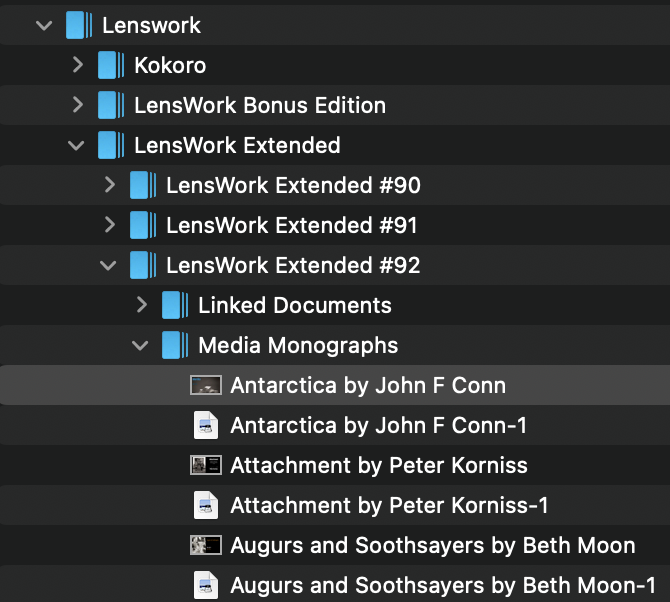670x602 pixels.
Task: Expand LensWork Extended #90
Action: coord(110,185)
